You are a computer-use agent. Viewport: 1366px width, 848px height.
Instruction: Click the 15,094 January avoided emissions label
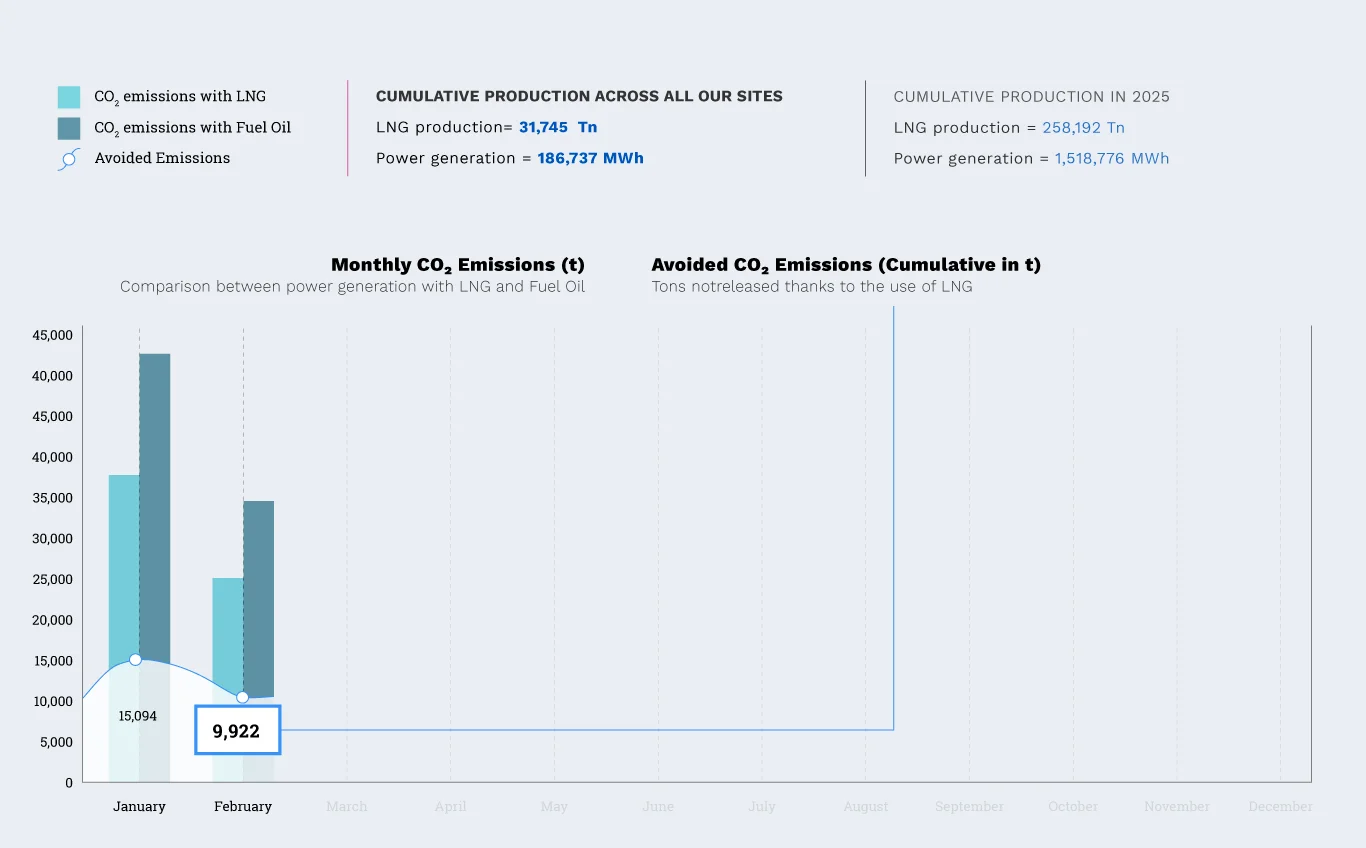pos(138,716)
